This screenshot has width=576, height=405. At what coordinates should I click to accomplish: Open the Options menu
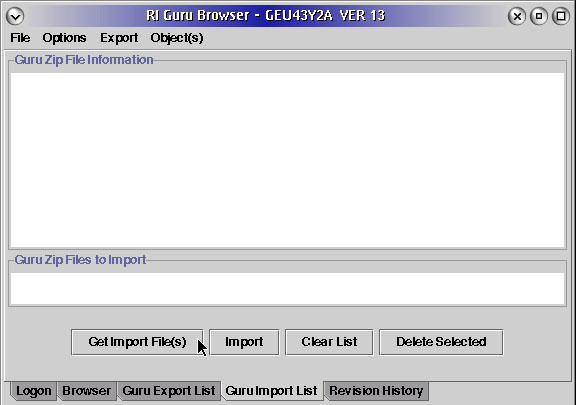click(x=64, y=38)
